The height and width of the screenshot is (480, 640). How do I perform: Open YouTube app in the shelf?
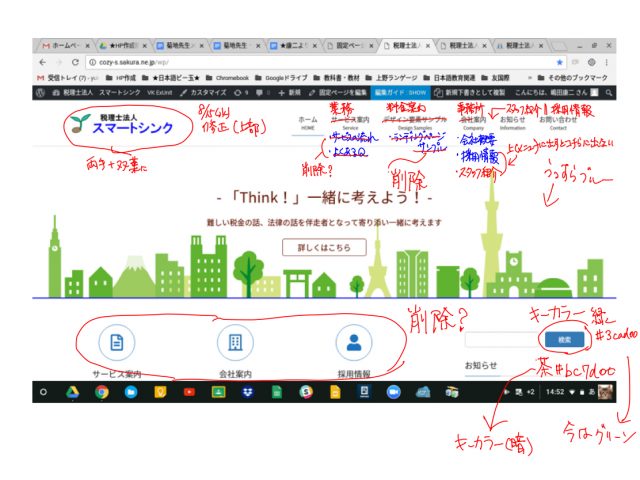click(189, 392)
